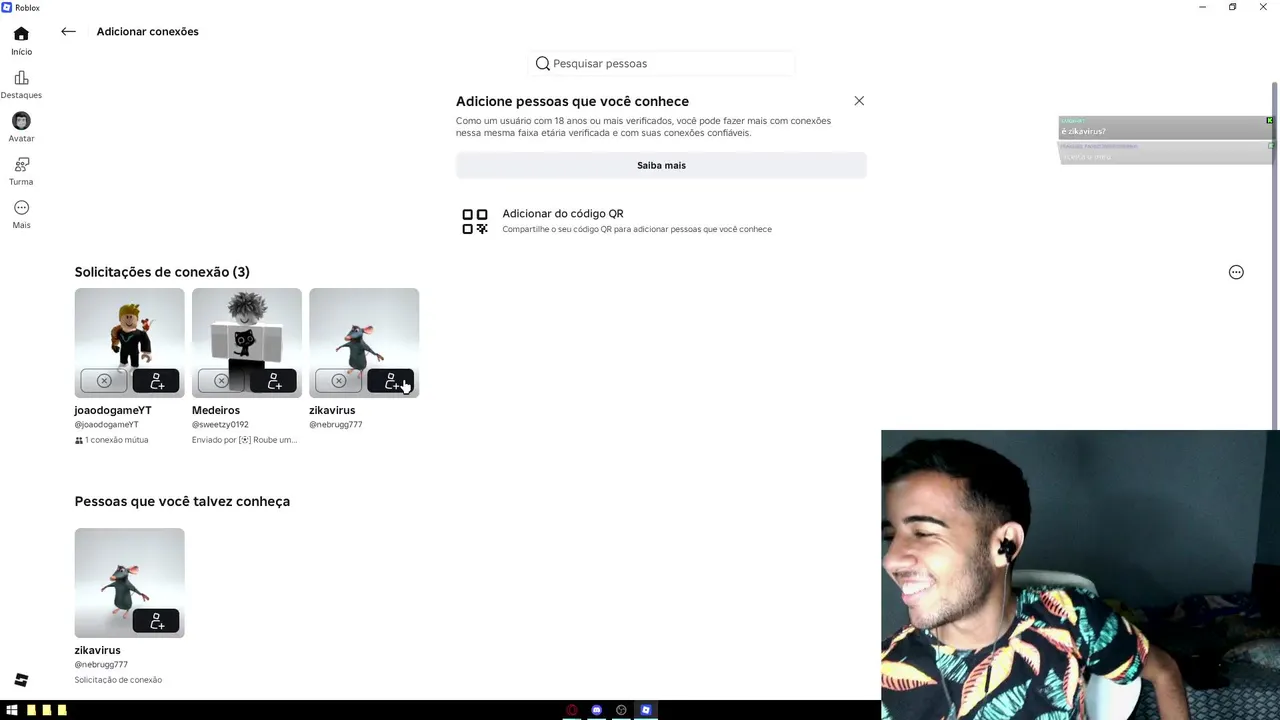This screenshot has width=1280, height=720.
Task: Accept Medeiros's connection request
Action: pyautogui.click(x=273, y=381)
